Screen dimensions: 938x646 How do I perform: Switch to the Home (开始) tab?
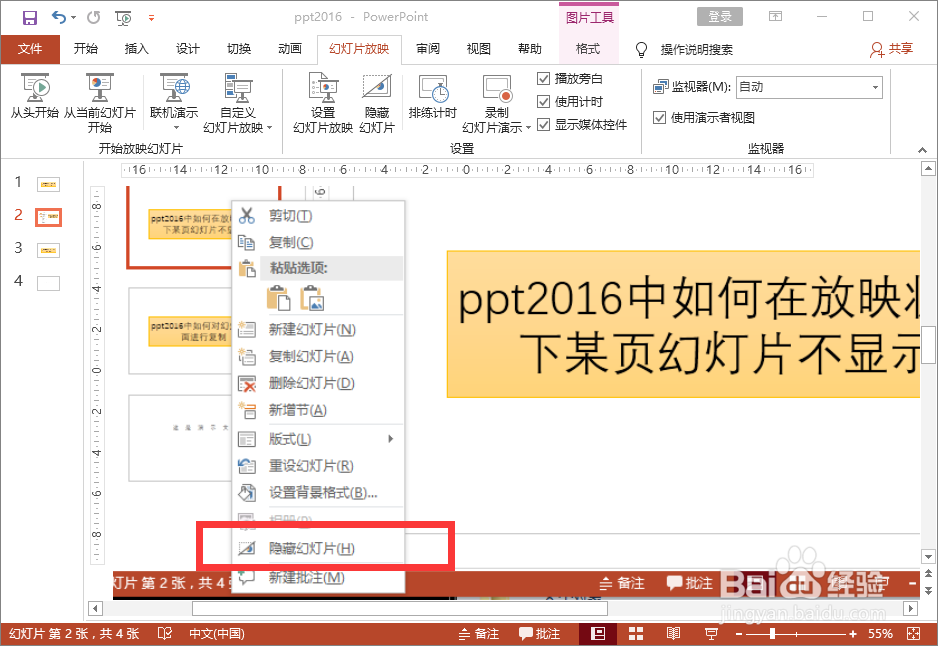86,49
